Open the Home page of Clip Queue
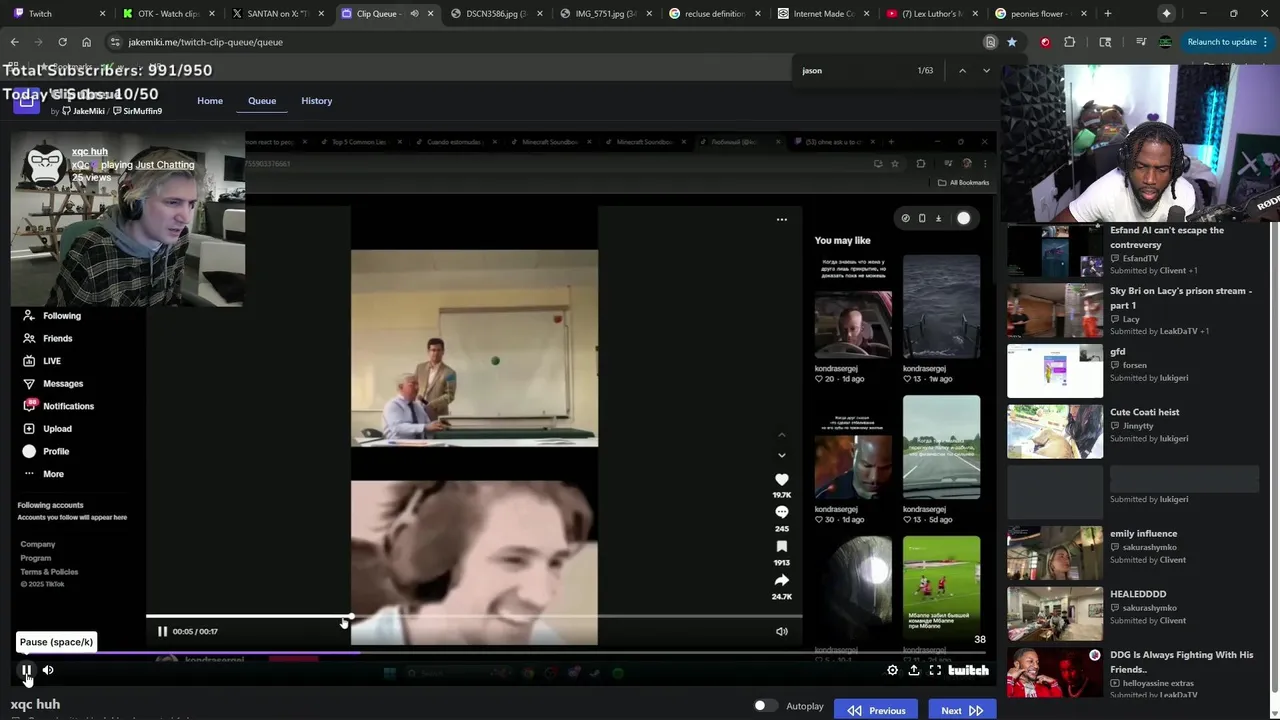The image size is (1280, 720). [x=210, y=101]
